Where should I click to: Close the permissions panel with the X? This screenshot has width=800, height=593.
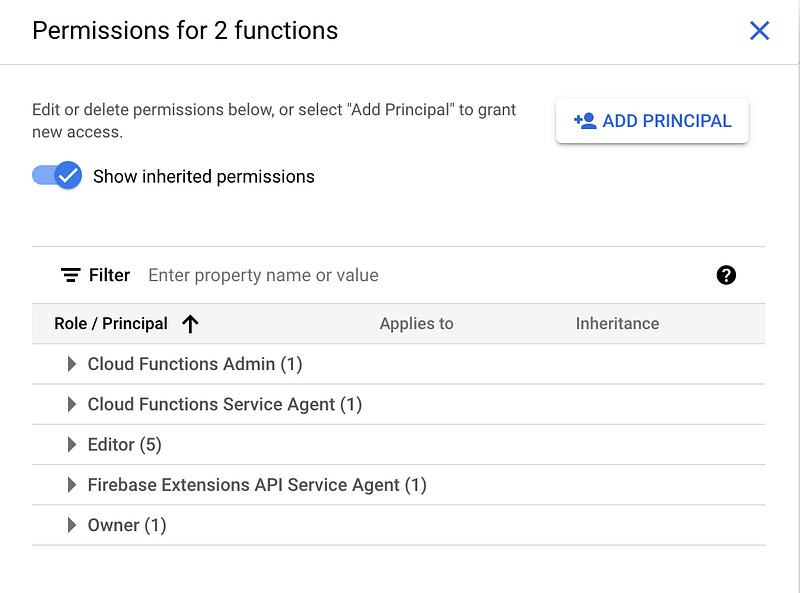760,31
